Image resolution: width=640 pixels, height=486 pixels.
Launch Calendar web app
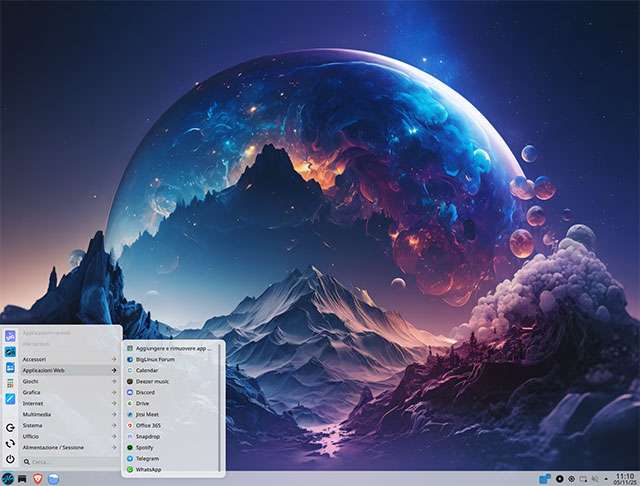coord(171,370)
